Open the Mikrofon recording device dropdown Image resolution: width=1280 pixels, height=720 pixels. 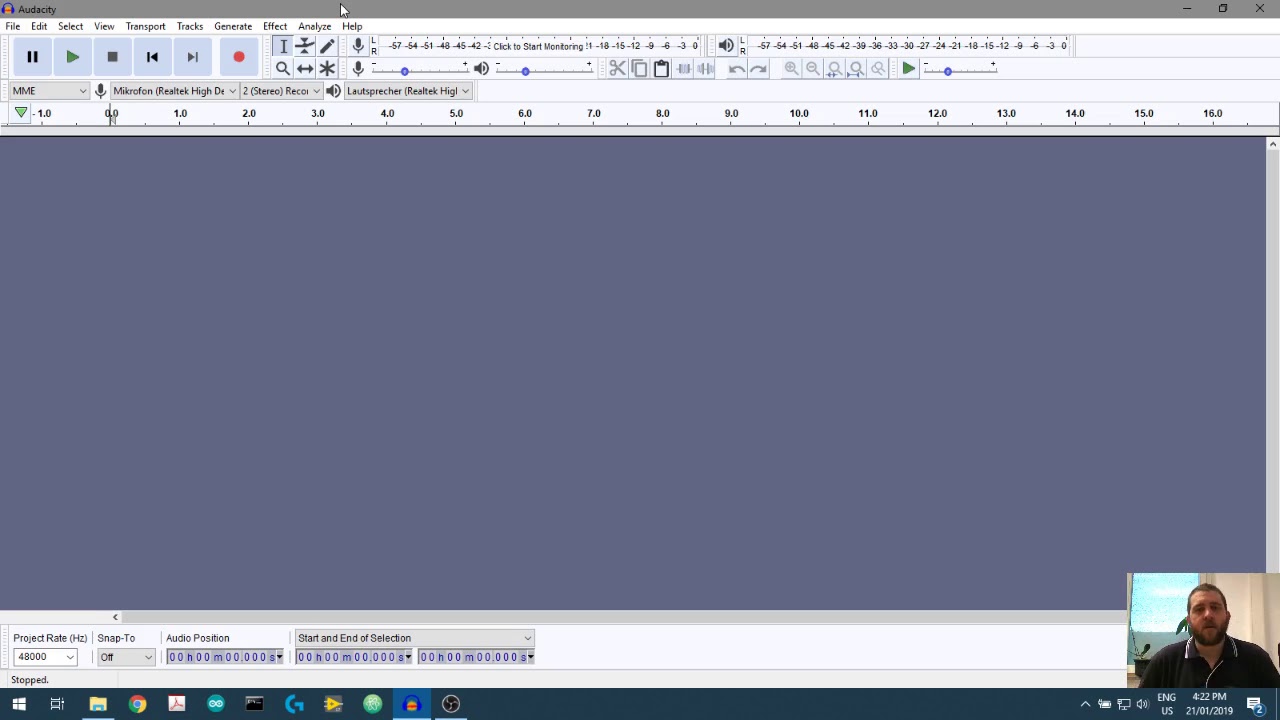[174, 91]
